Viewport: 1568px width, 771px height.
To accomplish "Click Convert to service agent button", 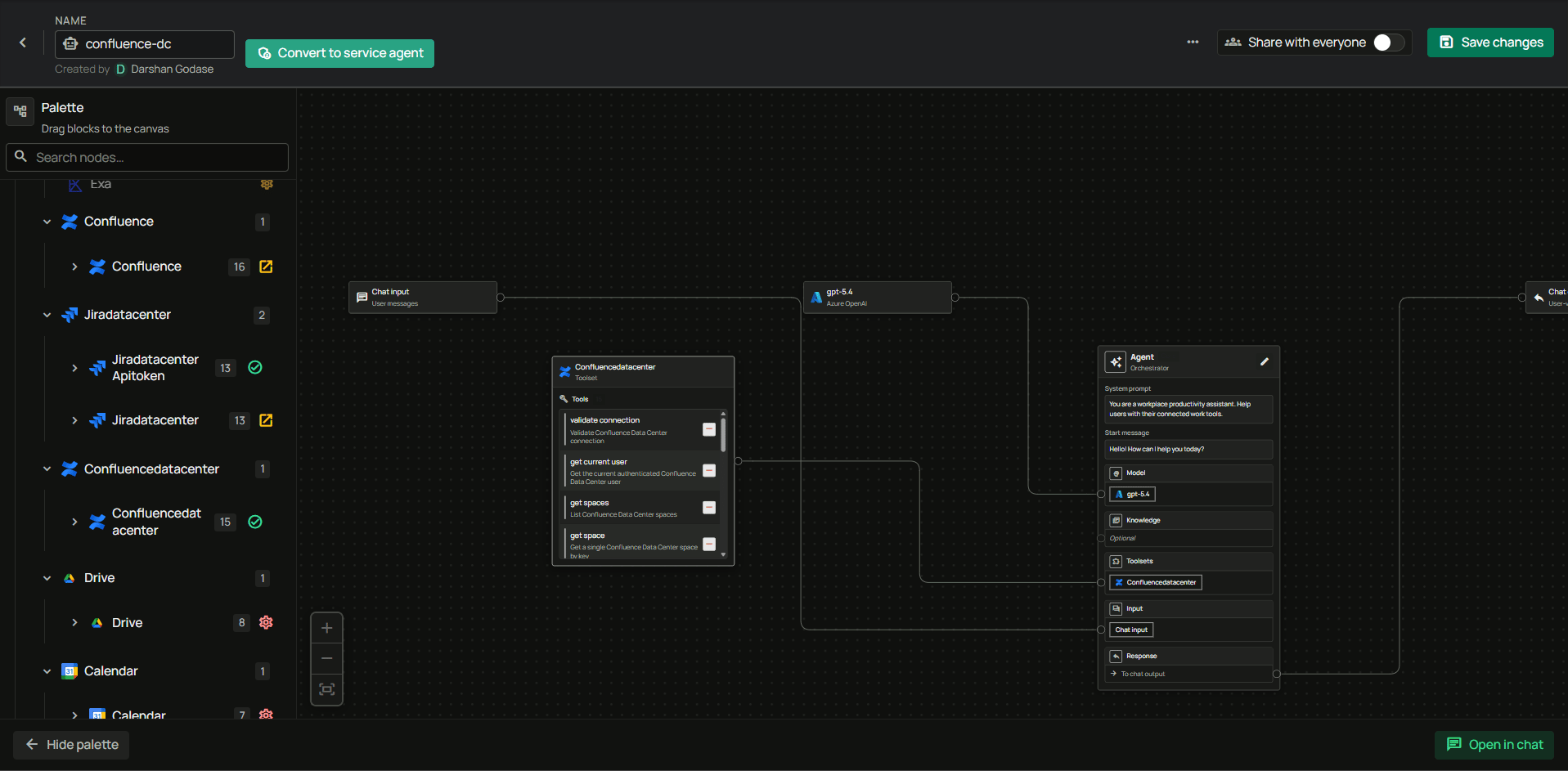I will [x=339, y=53].
